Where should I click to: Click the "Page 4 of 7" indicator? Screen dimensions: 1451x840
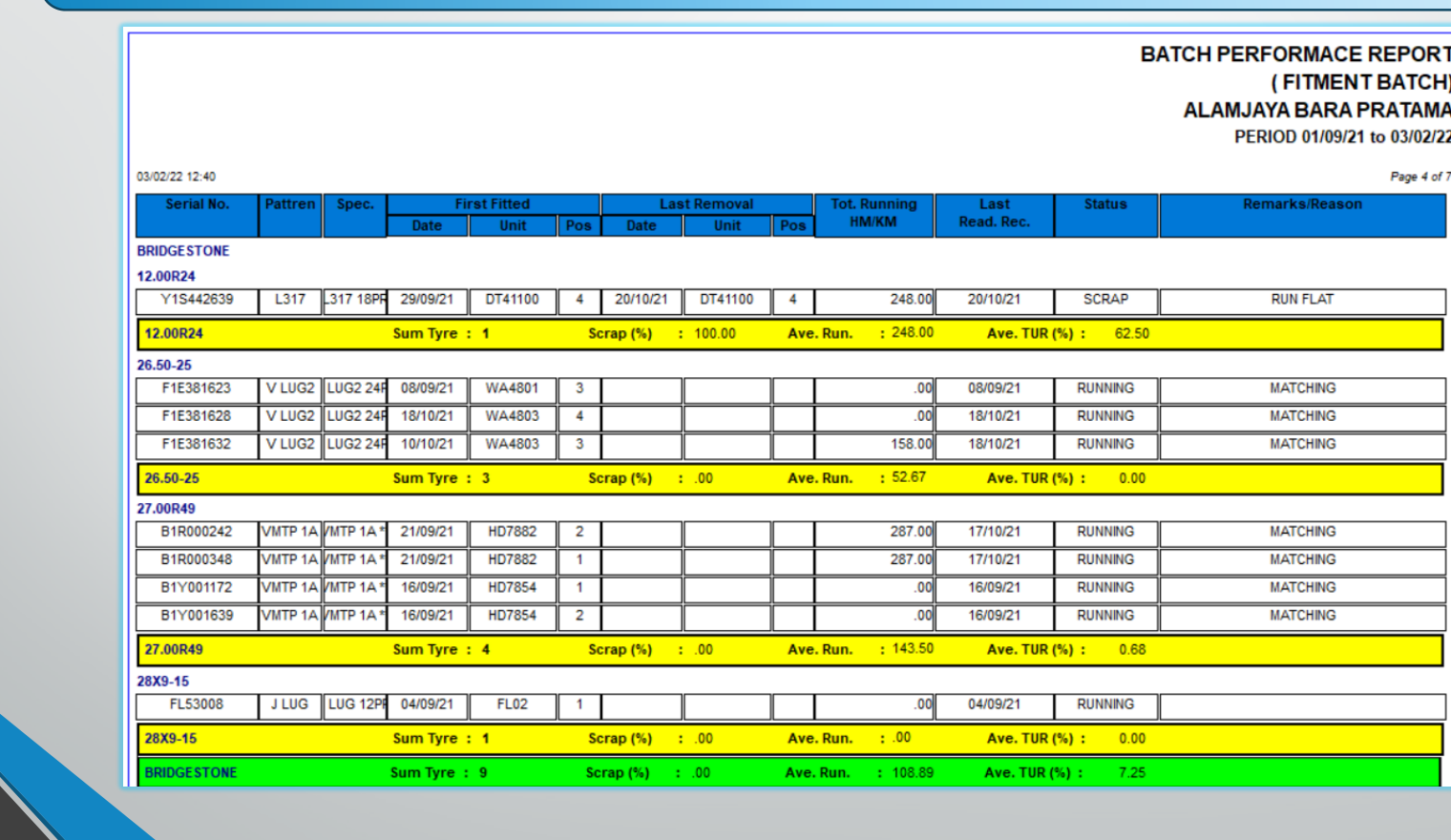click(1420, 177)
